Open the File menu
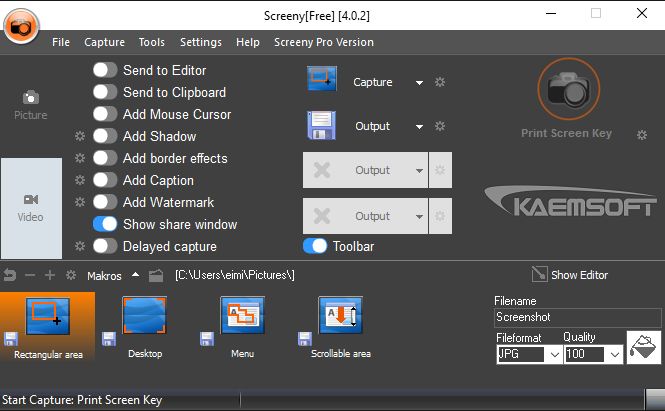 pos(61,42)
